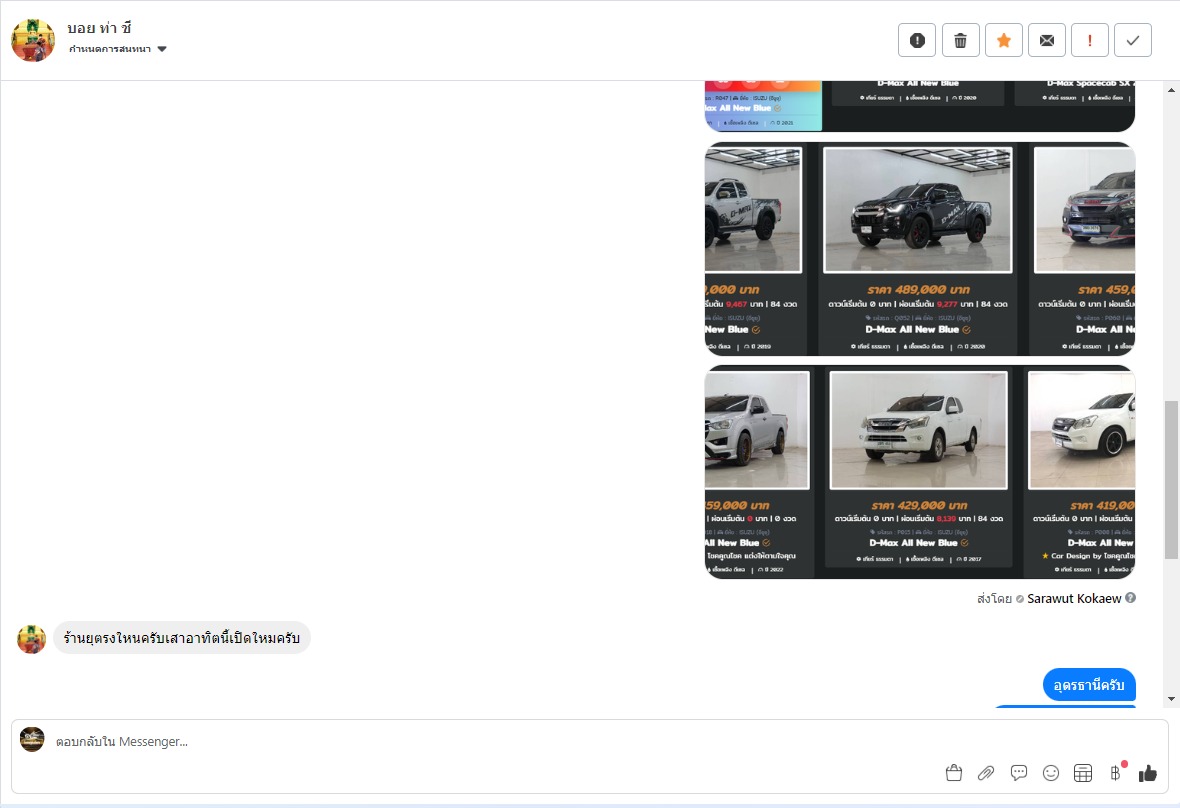Open the appointment calendar icon
1180x808 pixels.
coord(1082,772)
